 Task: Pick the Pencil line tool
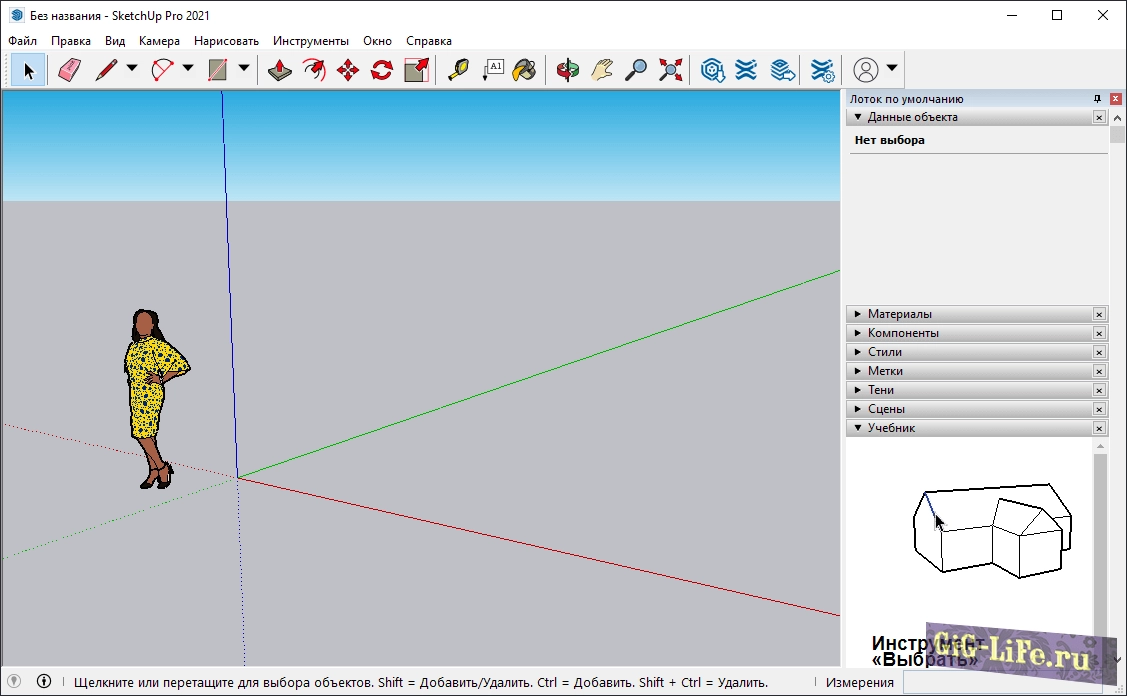pyautogui.click(x=106, y=70)
